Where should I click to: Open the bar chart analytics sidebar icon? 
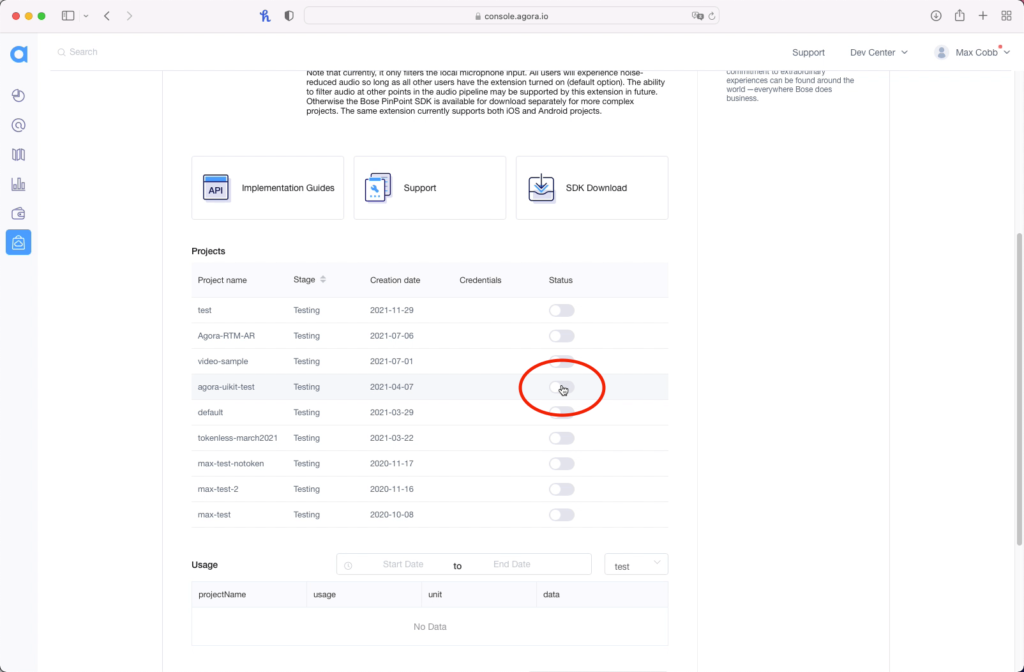point(18,184)
